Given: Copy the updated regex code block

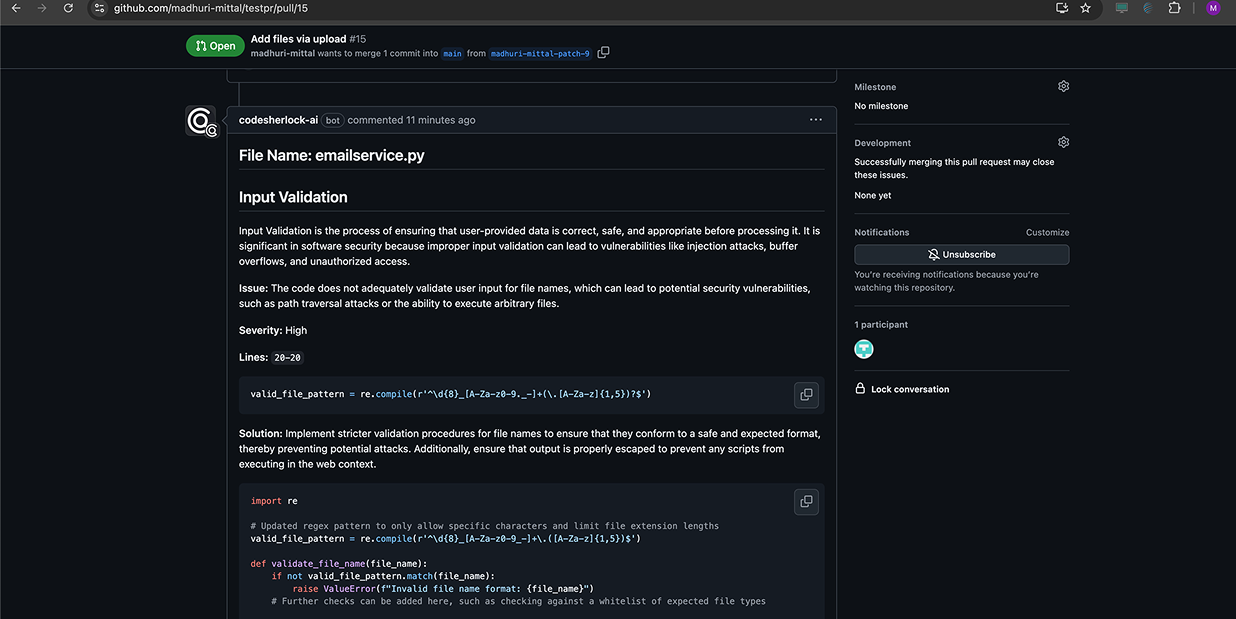Looking at the screenshot, I should (806, 501).
